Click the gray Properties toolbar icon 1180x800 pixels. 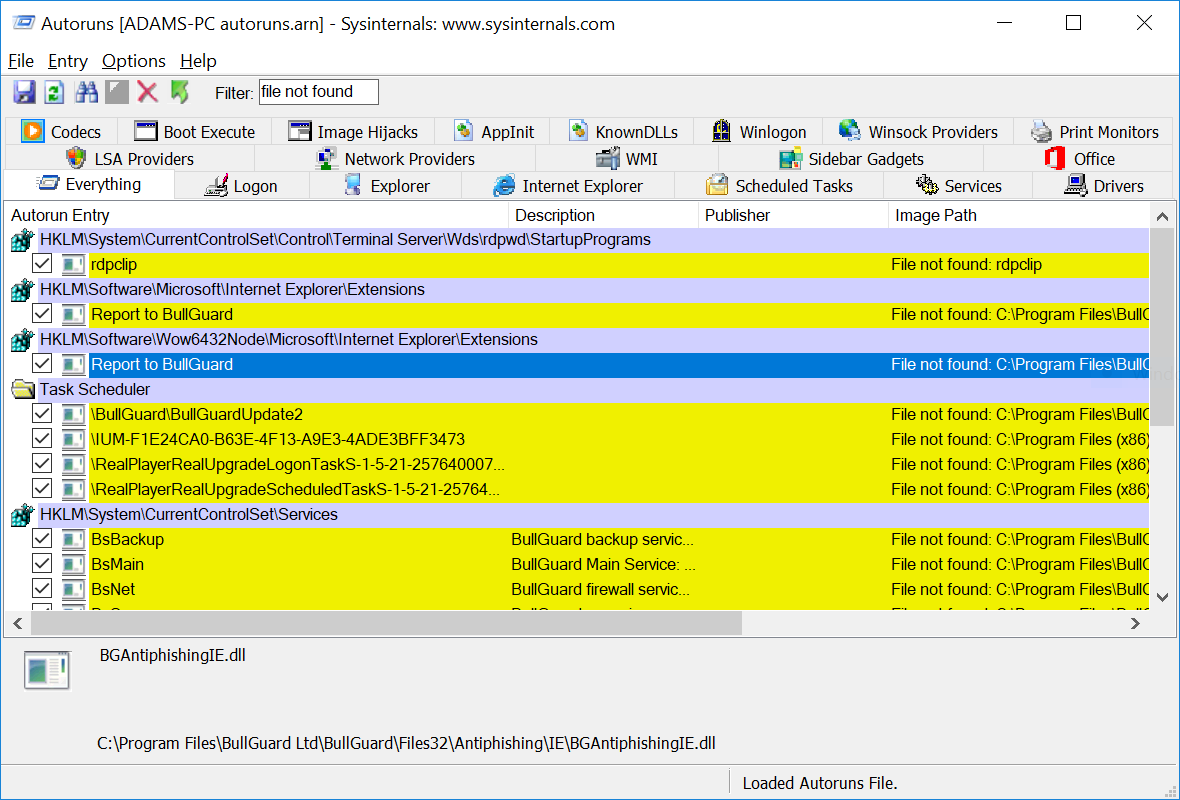click(x=117, y=92)
